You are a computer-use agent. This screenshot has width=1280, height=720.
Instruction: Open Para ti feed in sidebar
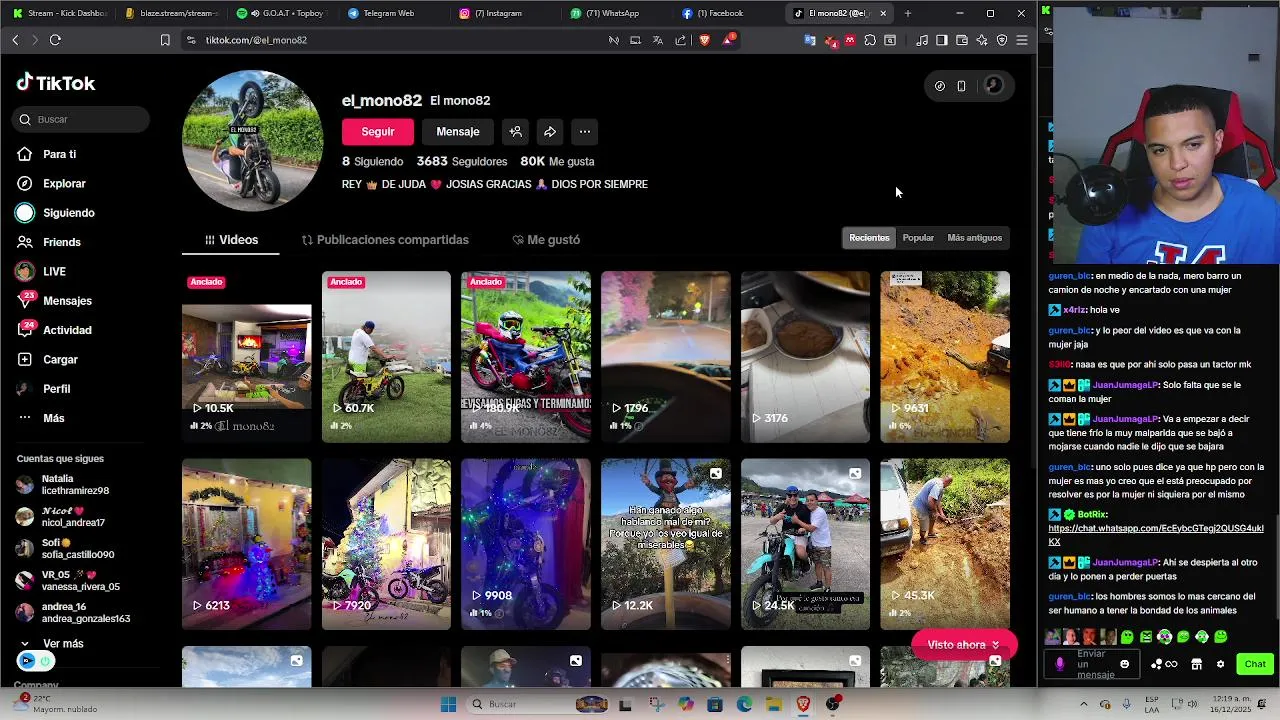point(47,154)
